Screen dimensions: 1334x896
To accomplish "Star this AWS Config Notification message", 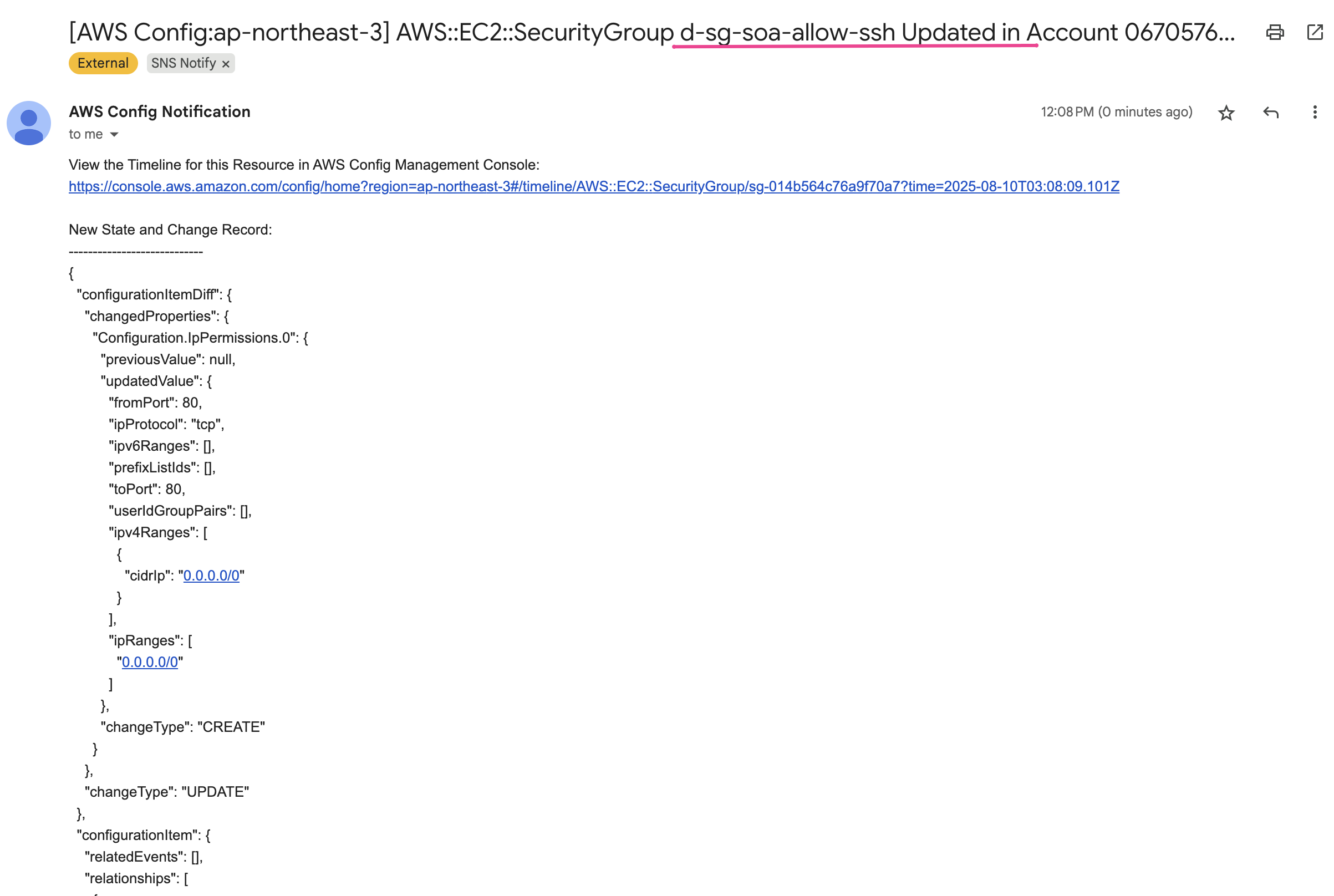I will (x=1225, y=113).
